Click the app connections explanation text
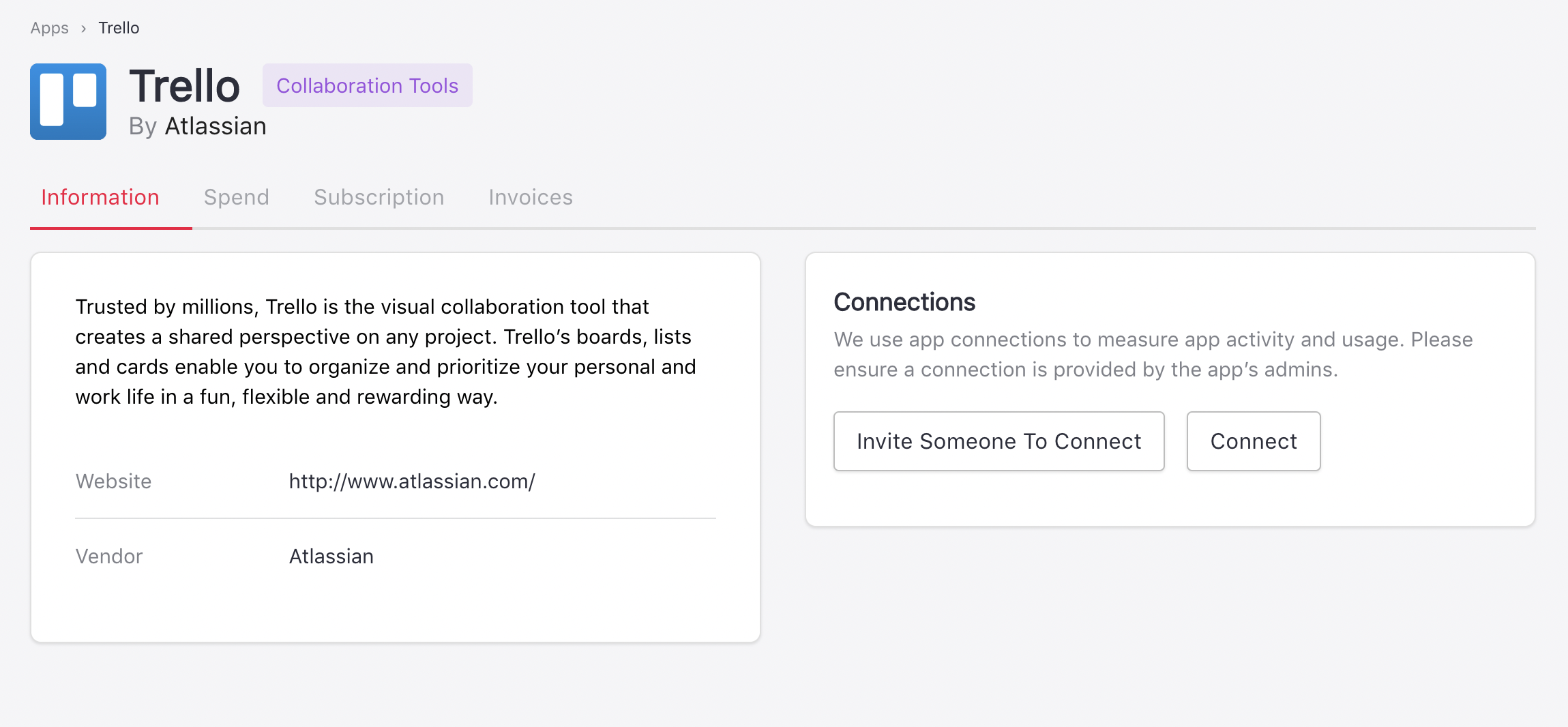 coord(1153,355)
